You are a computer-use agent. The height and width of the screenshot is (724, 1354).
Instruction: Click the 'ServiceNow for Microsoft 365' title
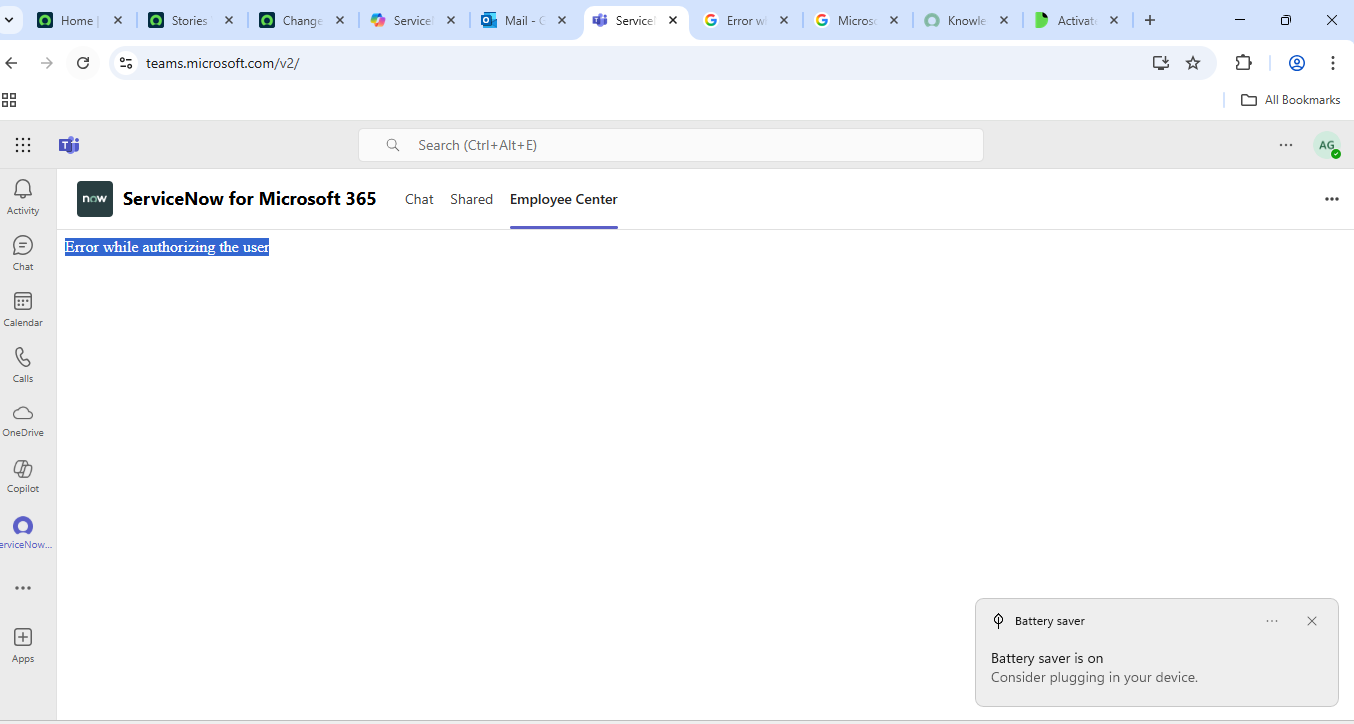pos(249,199)
